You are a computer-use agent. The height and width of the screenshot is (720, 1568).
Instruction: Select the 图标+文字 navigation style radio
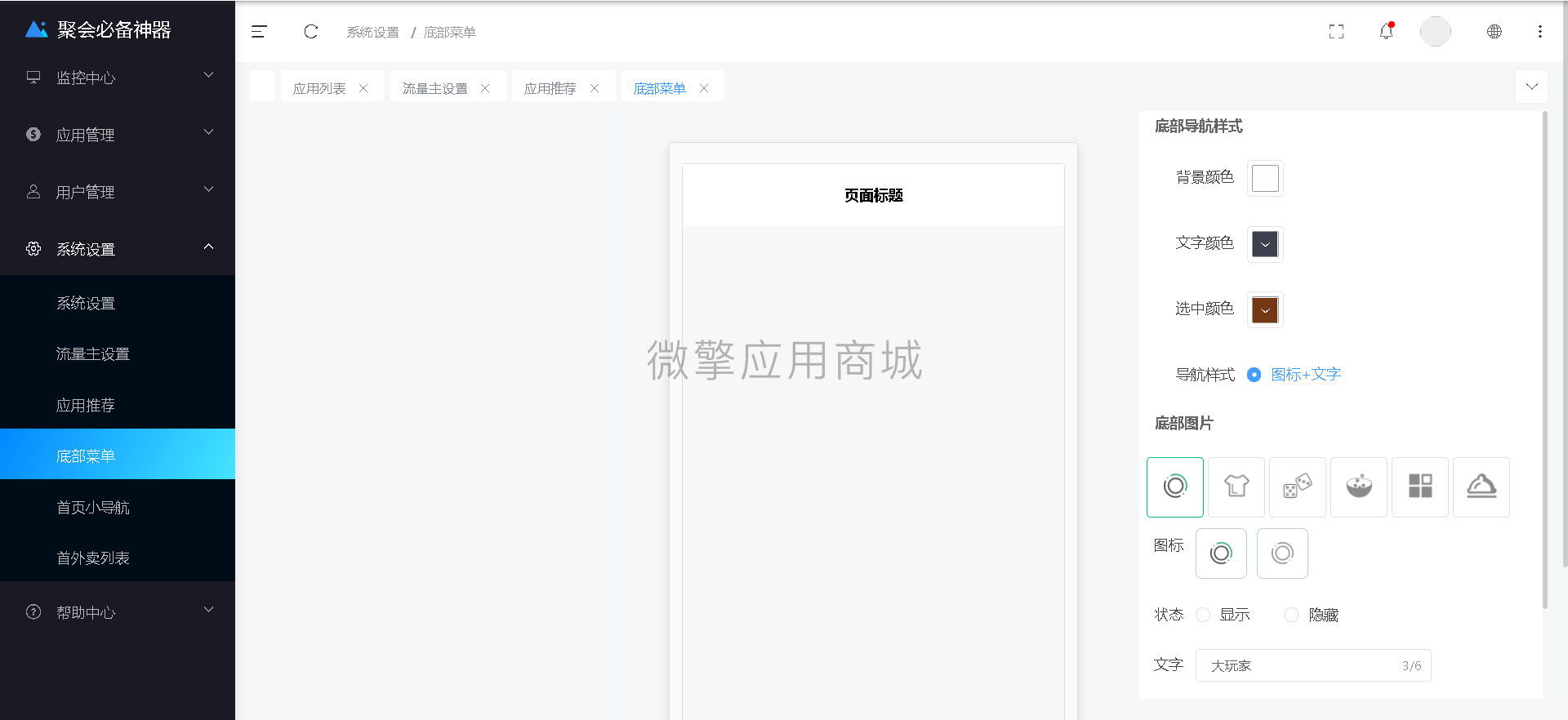coord(1254,375)
